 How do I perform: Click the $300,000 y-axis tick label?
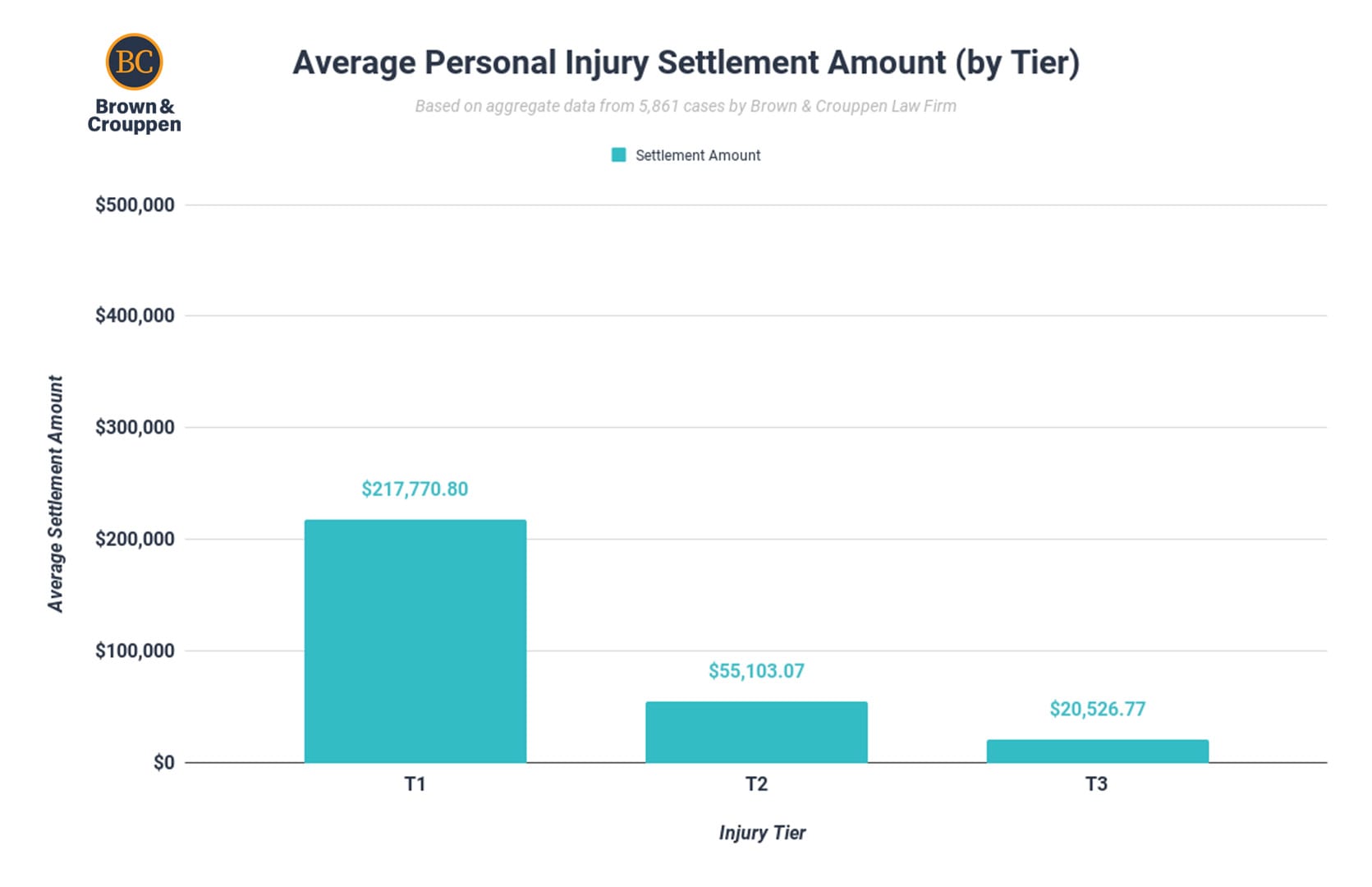(x=135, y=427)
